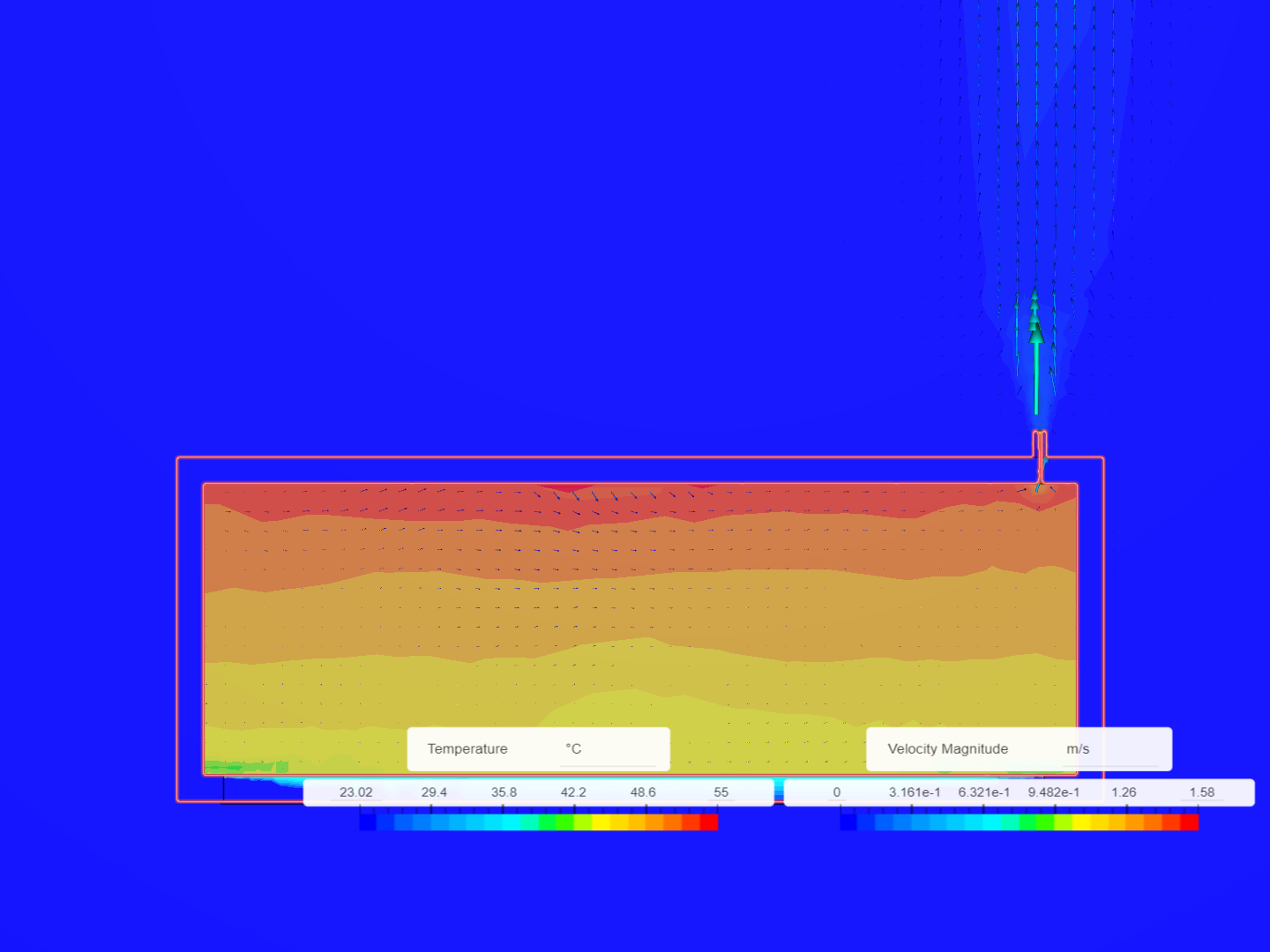1270x952 pixels.
Task: Click the velocity magnitude rainbow color bar
Action: [1020, 822]
